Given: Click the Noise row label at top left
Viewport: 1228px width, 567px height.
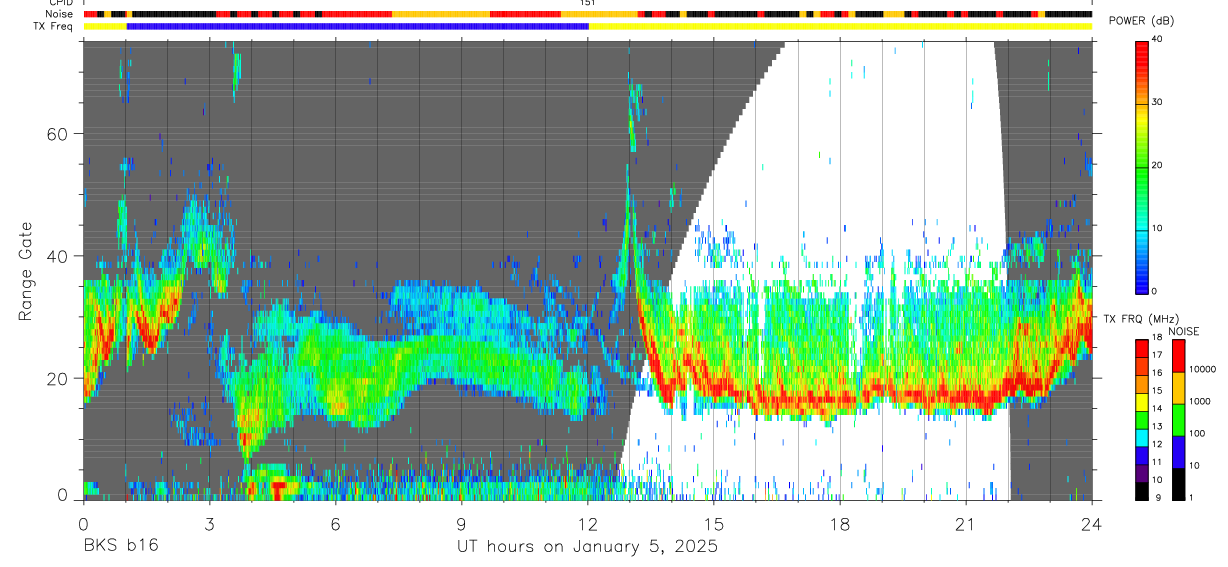Looking at the screenshot, I should point(59,14).
